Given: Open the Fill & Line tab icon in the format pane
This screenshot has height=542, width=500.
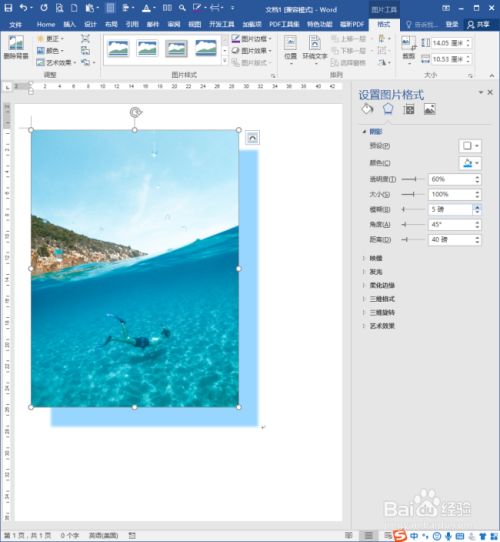Looking at the screenshot, I should click(367, 109).
